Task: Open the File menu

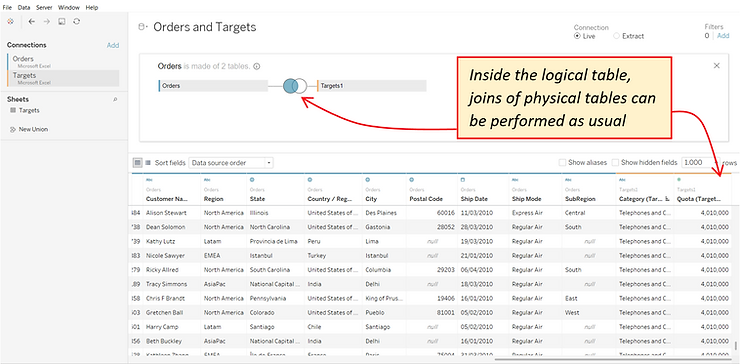Action: point(7,8)
